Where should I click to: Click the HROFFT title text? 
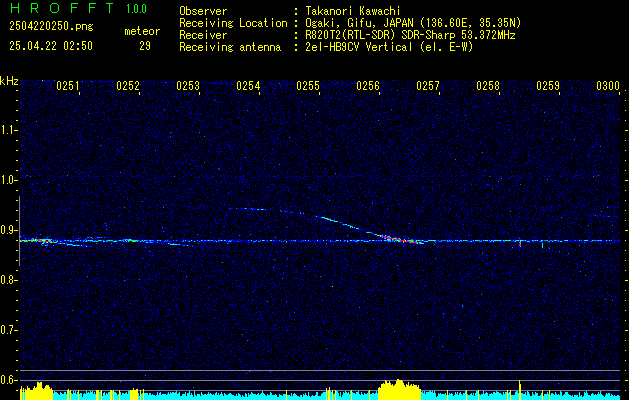click(62, 8)
